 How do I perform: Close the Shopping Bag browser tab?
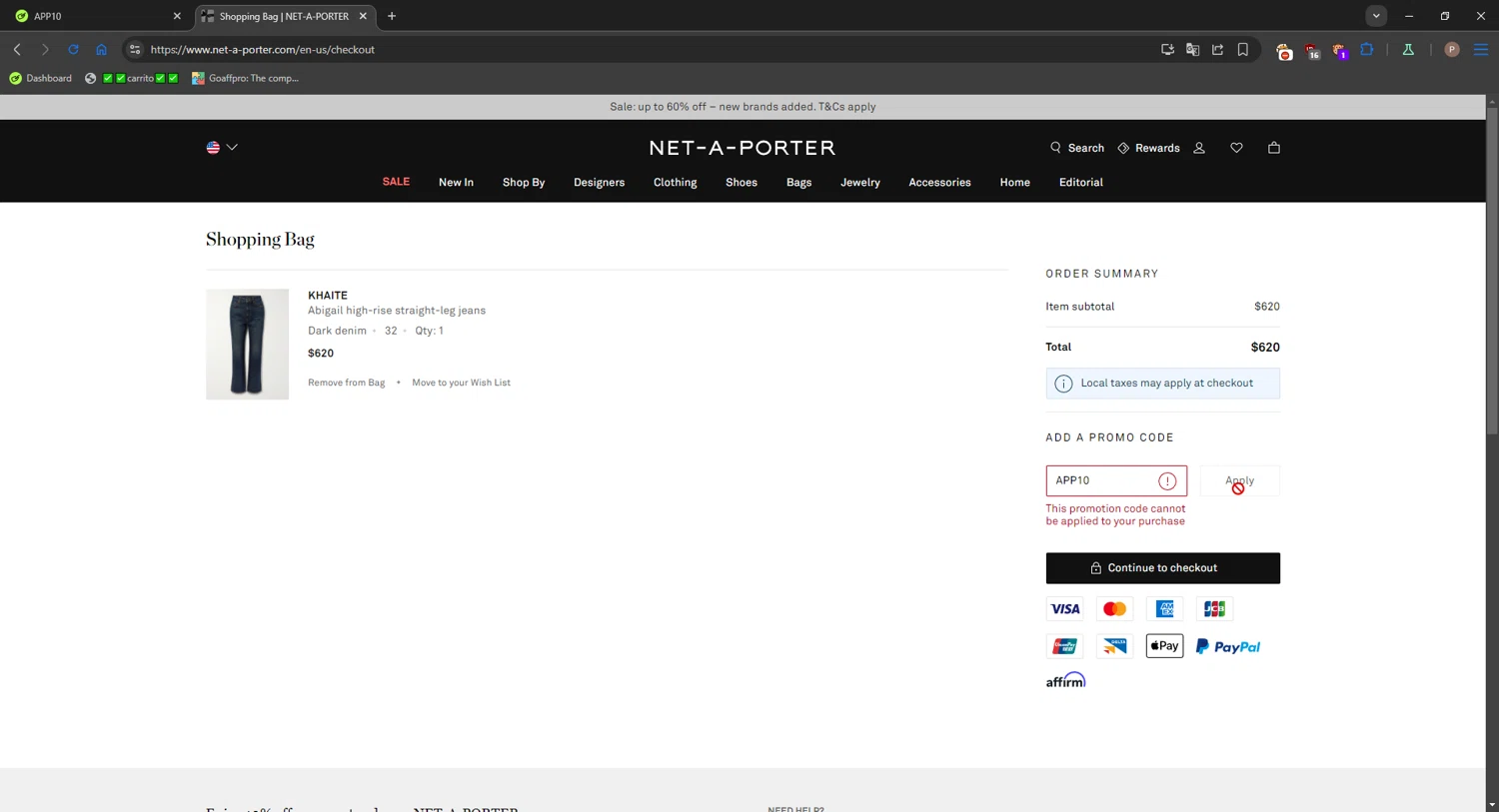pyautogui.click(x=363, y=16)
